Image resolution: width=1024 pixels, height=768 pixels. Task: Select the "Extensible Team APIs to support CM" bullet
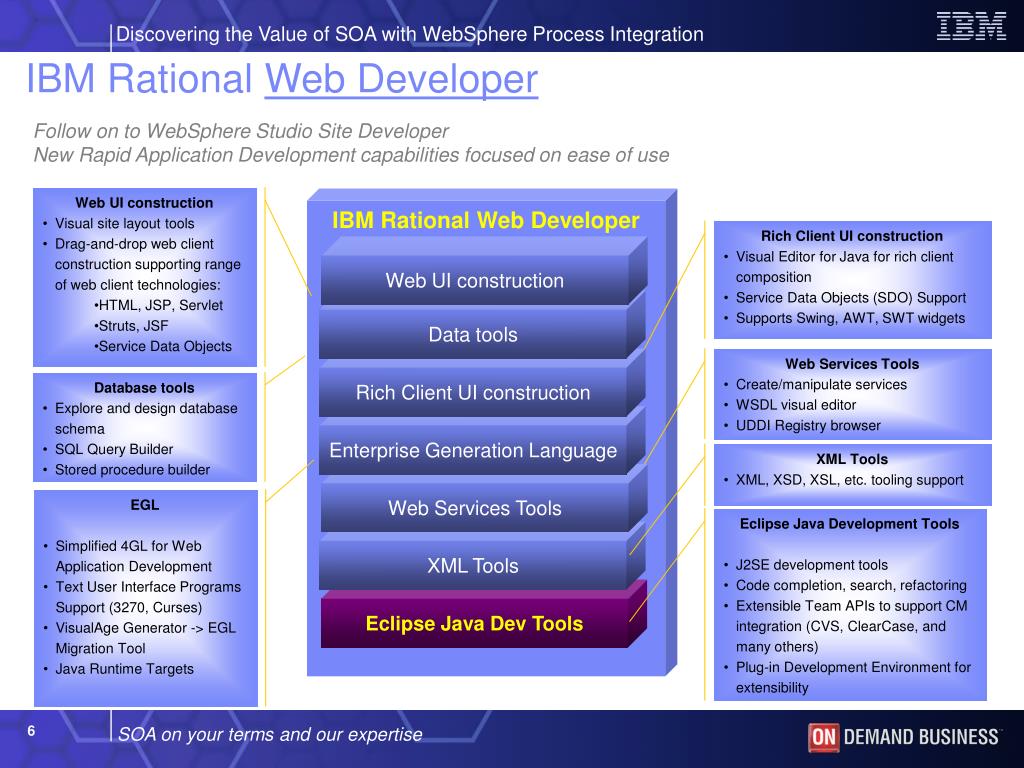point(852,626)
